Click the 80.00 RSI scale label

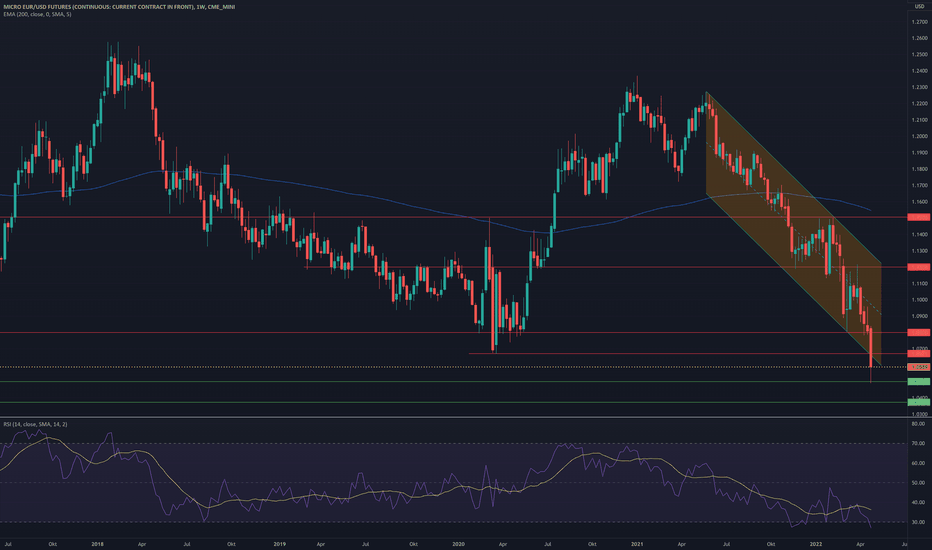click(x=918, y=424)
